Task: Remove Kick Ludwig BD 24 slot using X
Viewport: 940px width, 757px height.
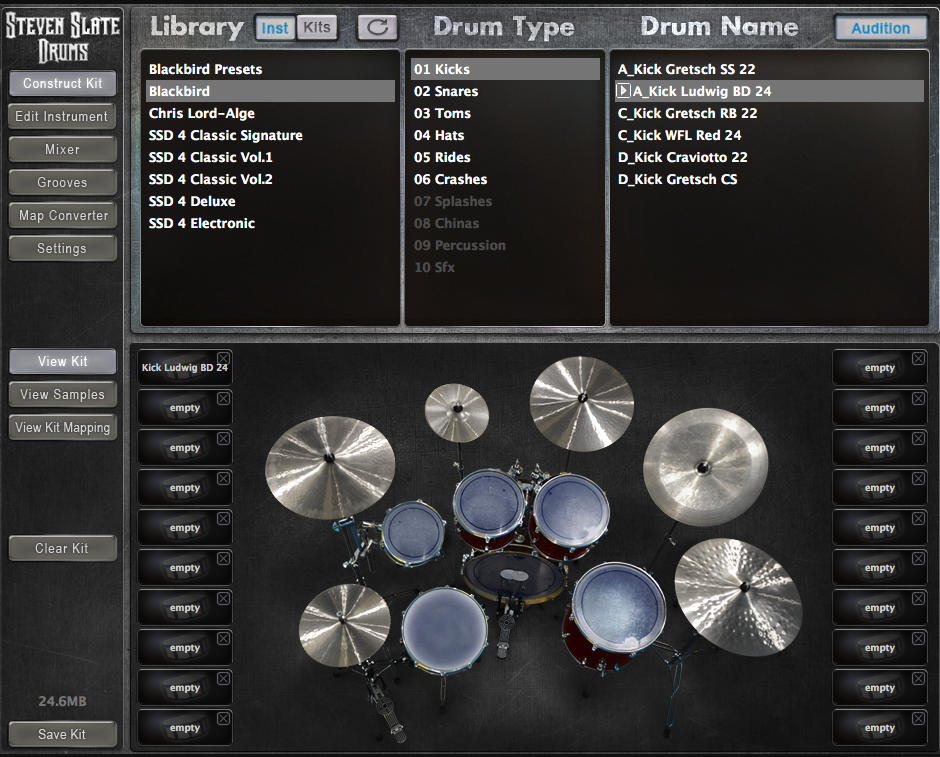Action: [x=223, y=358]
